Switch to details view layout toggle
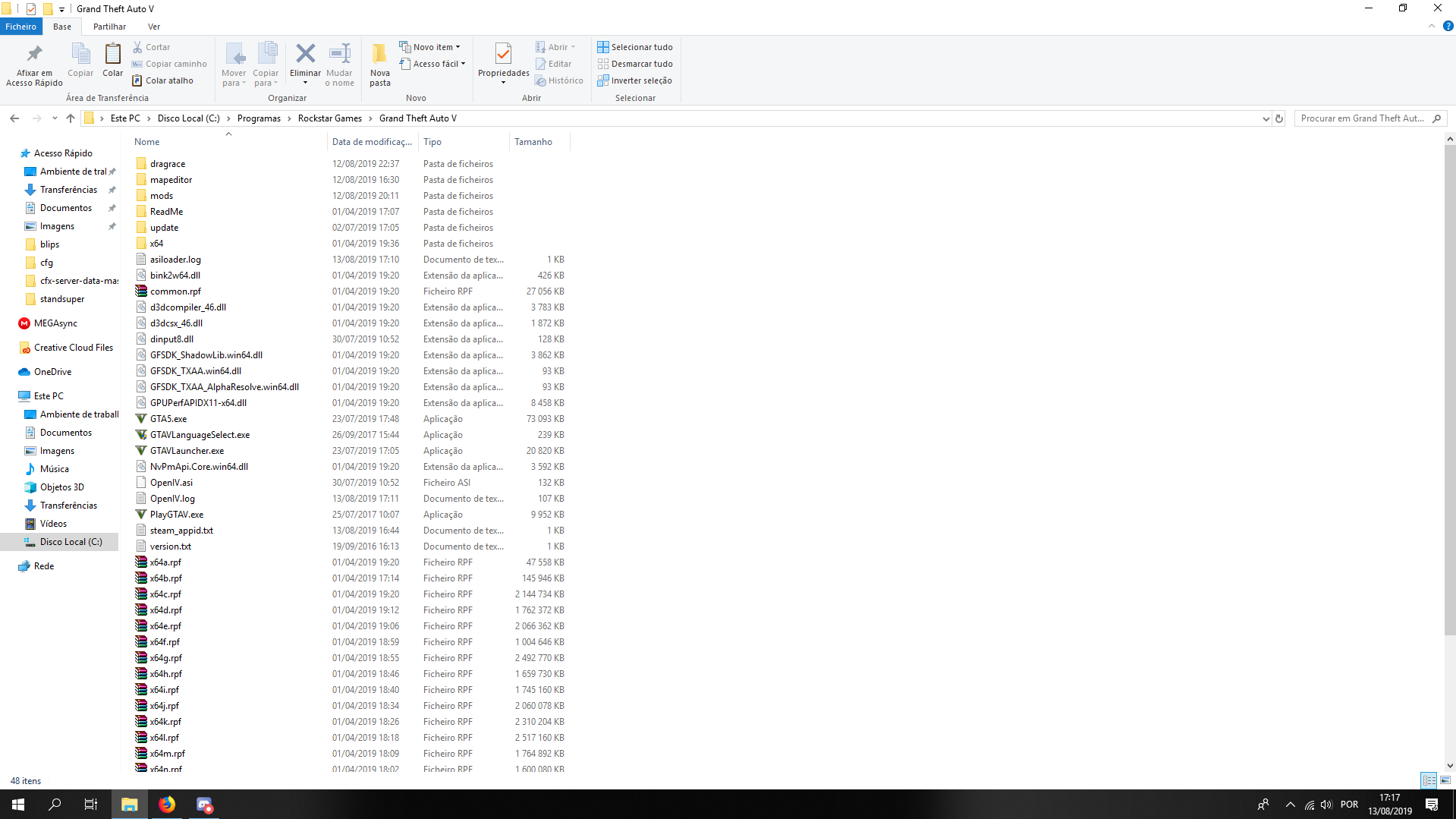Screen dimensions: 1456x819 [x=1429, y=780]
